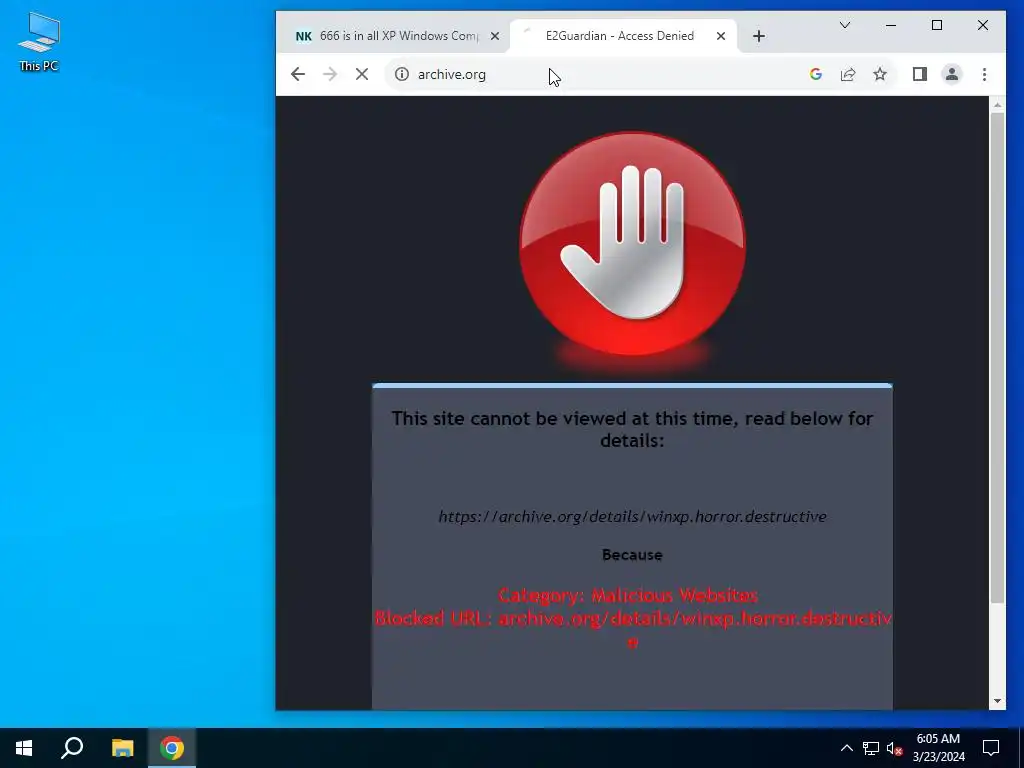Click the scrollbar up arrow

[x=997, y=104]
